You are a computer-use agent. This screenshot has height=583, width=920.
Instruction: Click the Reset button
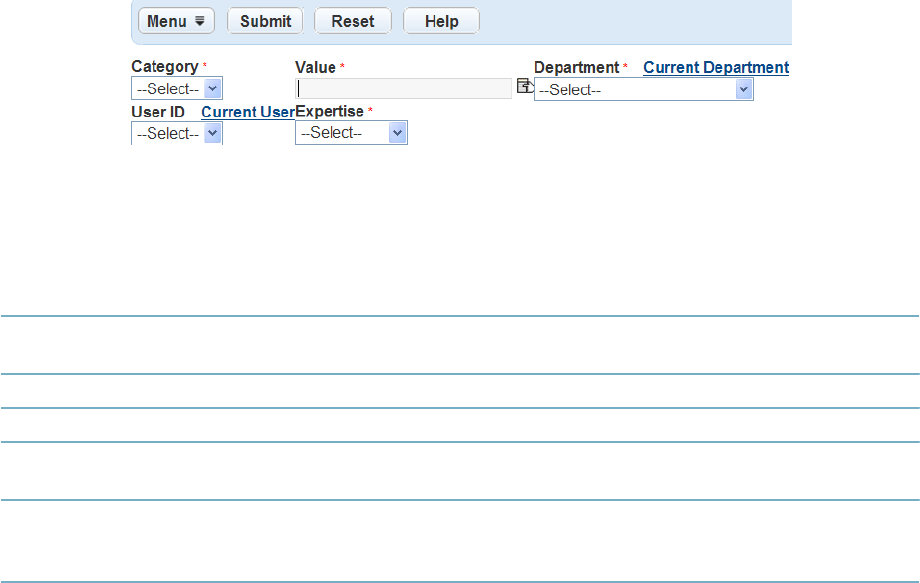[x=353, y=21]
